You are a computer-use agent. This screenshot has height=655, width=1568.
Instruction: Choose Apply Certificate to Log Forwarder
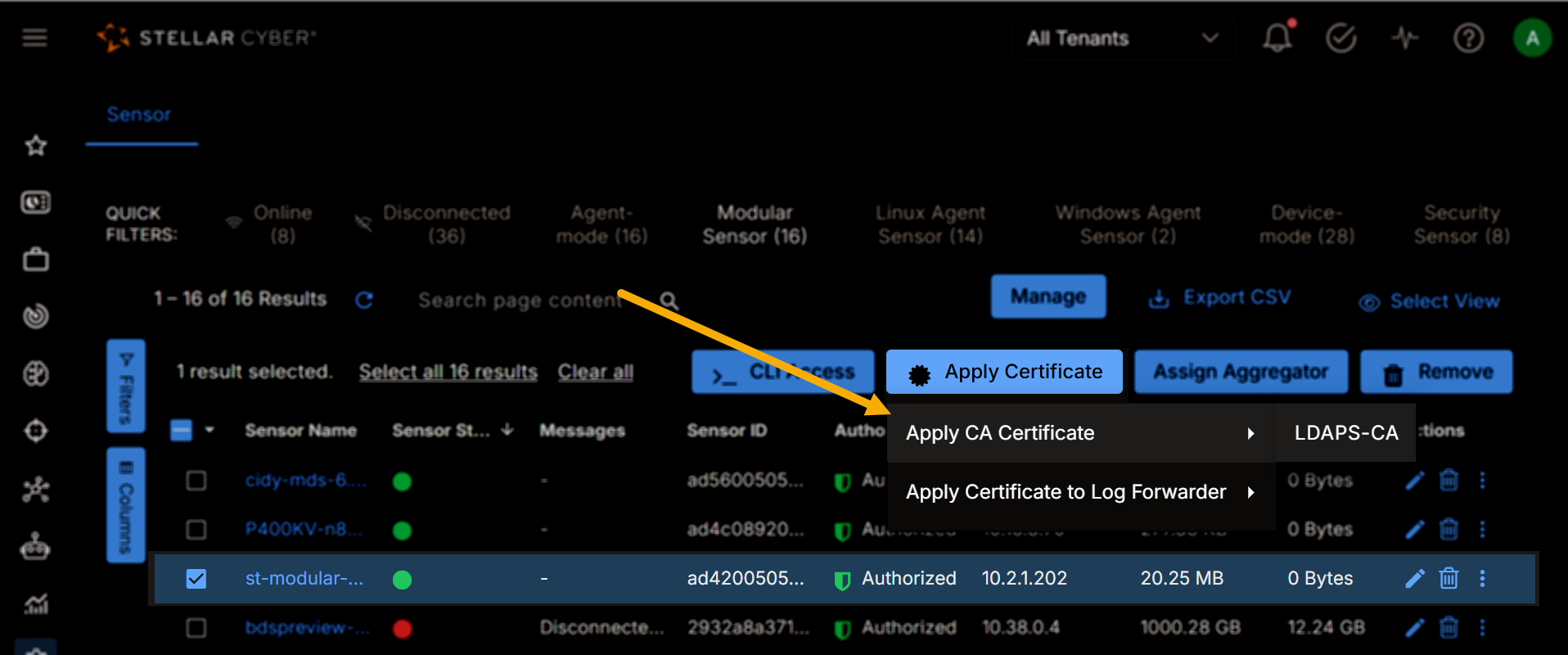1081,492
